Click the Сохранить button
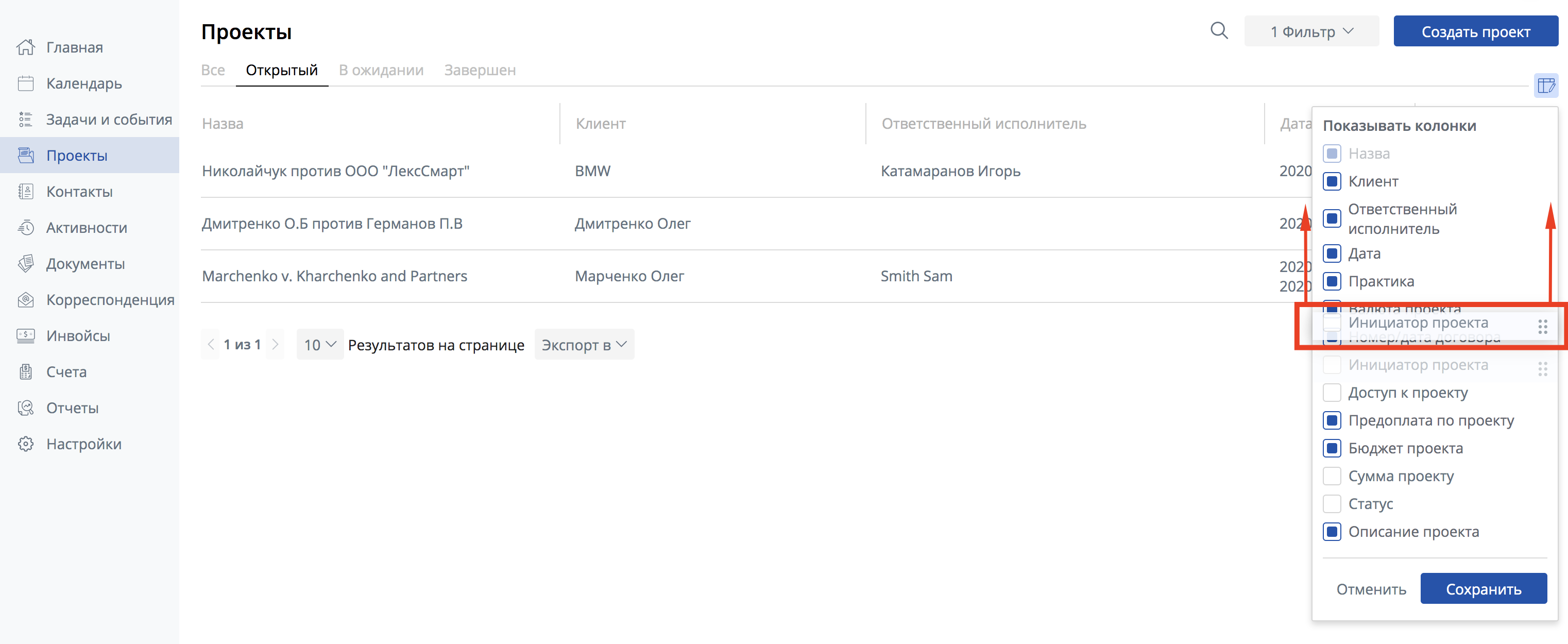Viewport: 1568px width, 644px height. tap(1484, 588)
